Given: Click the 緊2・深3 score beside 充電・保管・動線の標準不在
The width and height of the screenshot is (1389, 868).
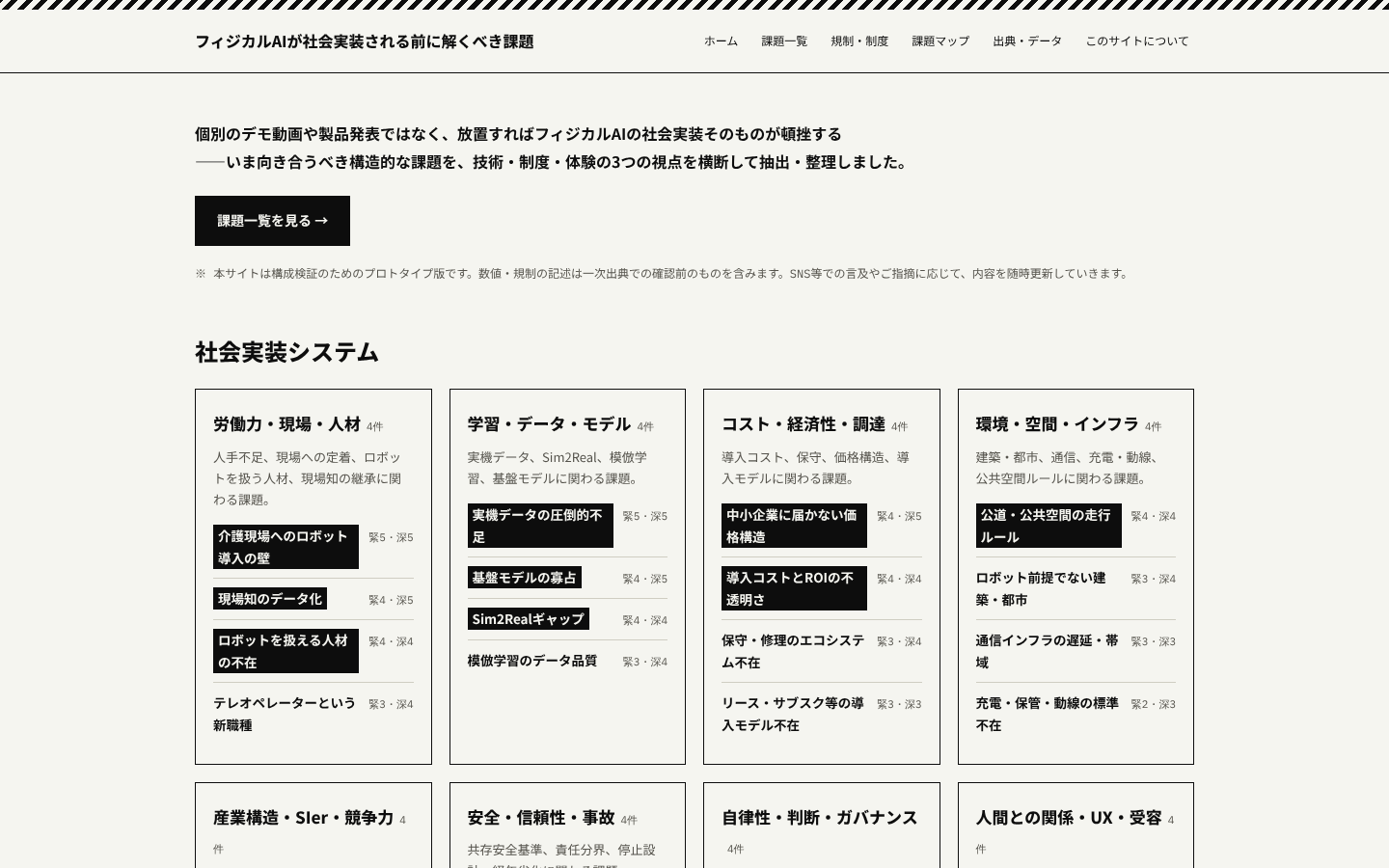Looking at the screenshot, I should [x=1154, y=704].
